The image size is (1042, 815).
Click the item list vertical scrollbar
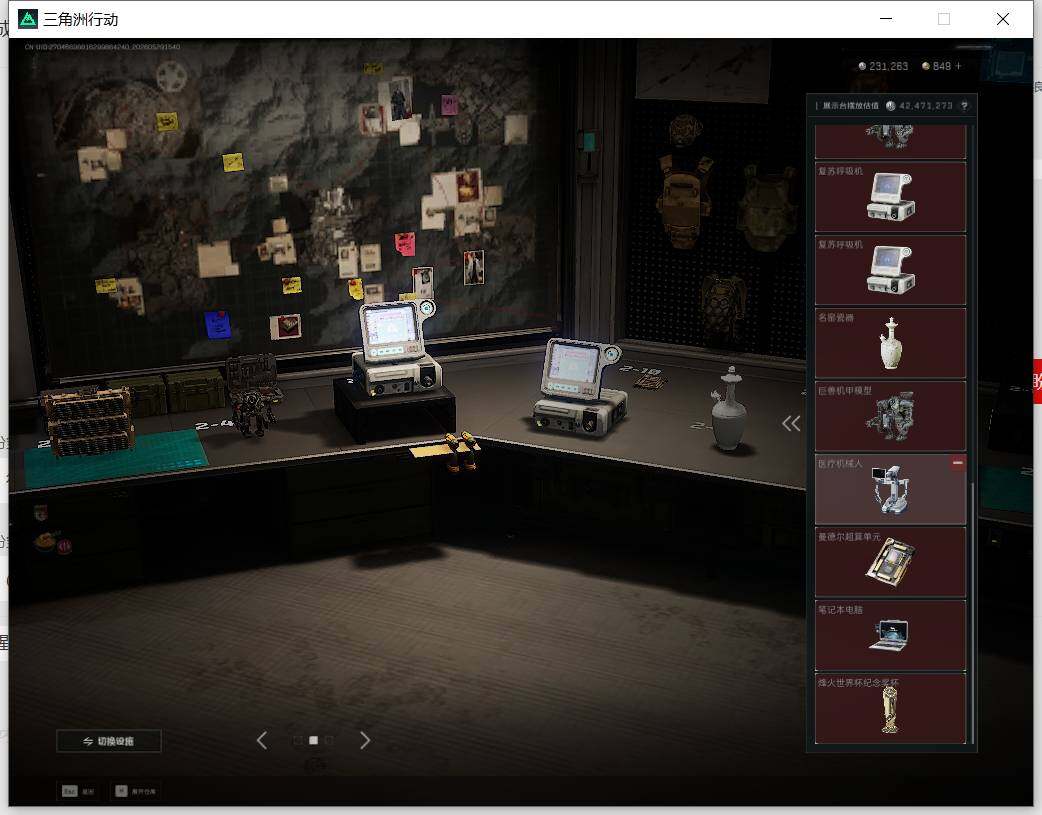click(x=973, y=612)
